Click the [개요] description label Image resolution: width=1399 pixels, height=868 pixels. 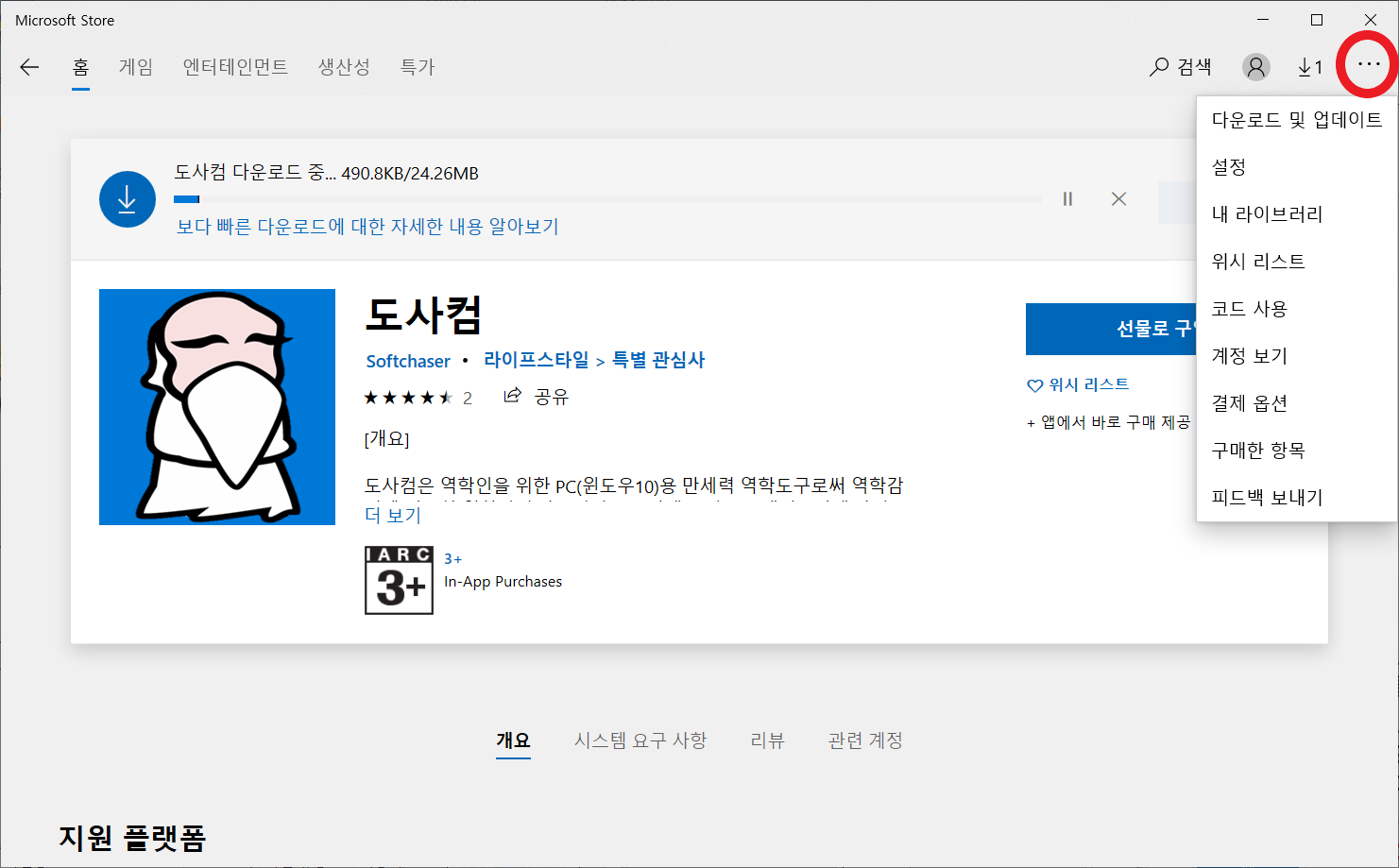[386, 439]
